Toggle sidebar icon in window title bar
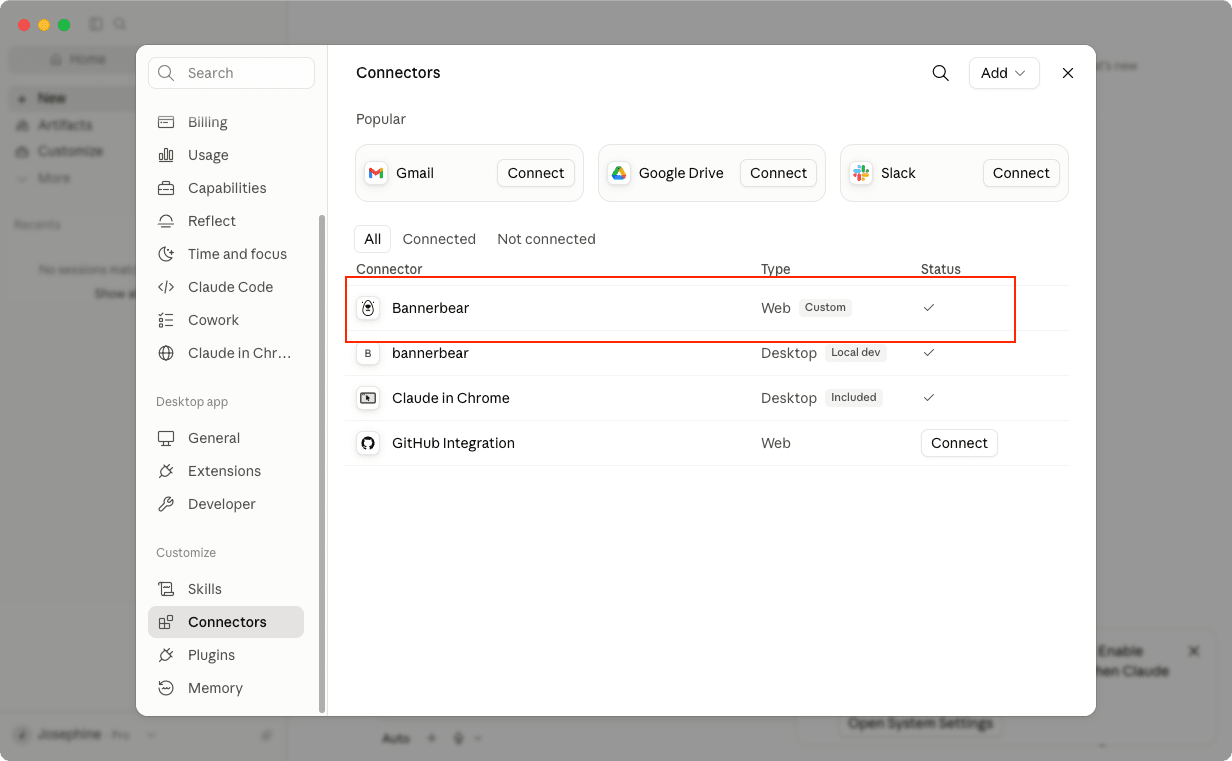This screenshot has height=761, width=1232. click(96, 24)
